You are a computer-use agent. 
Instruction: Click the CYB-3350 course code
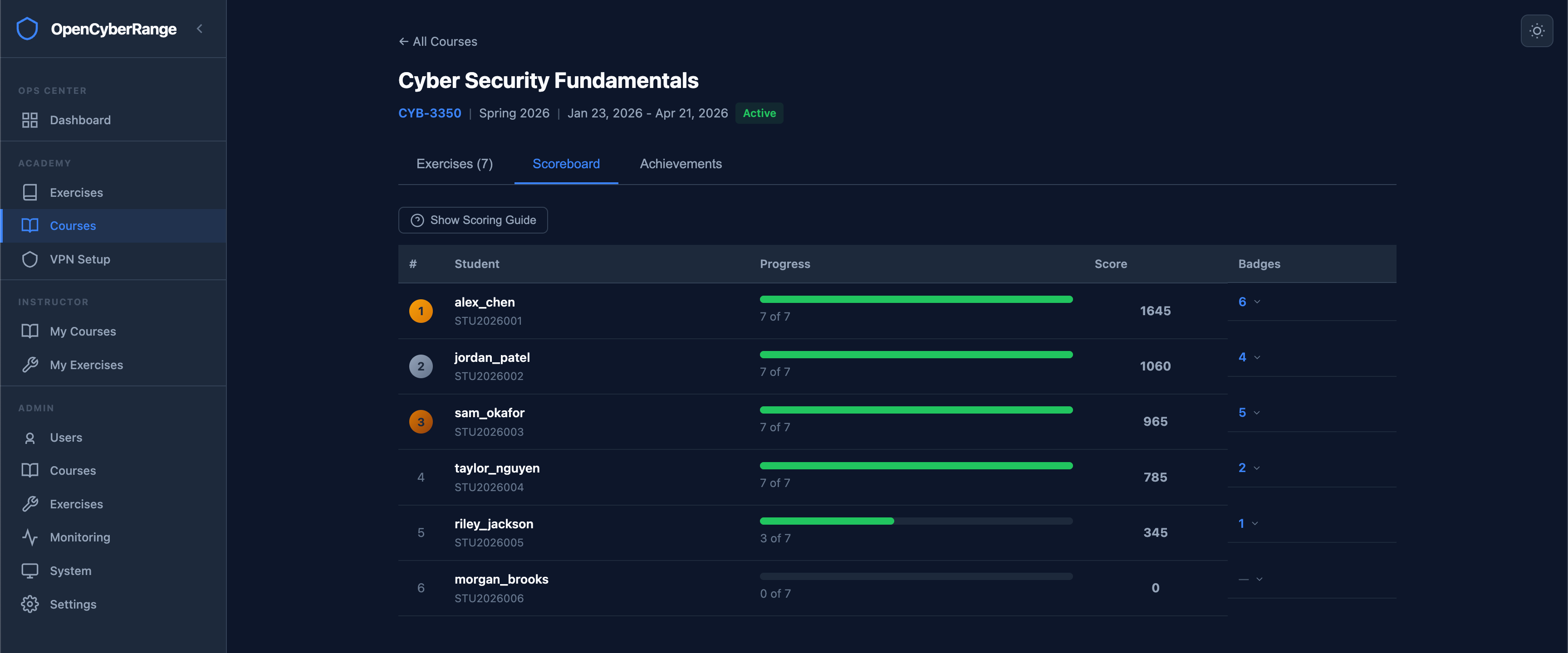pos(429,113)
